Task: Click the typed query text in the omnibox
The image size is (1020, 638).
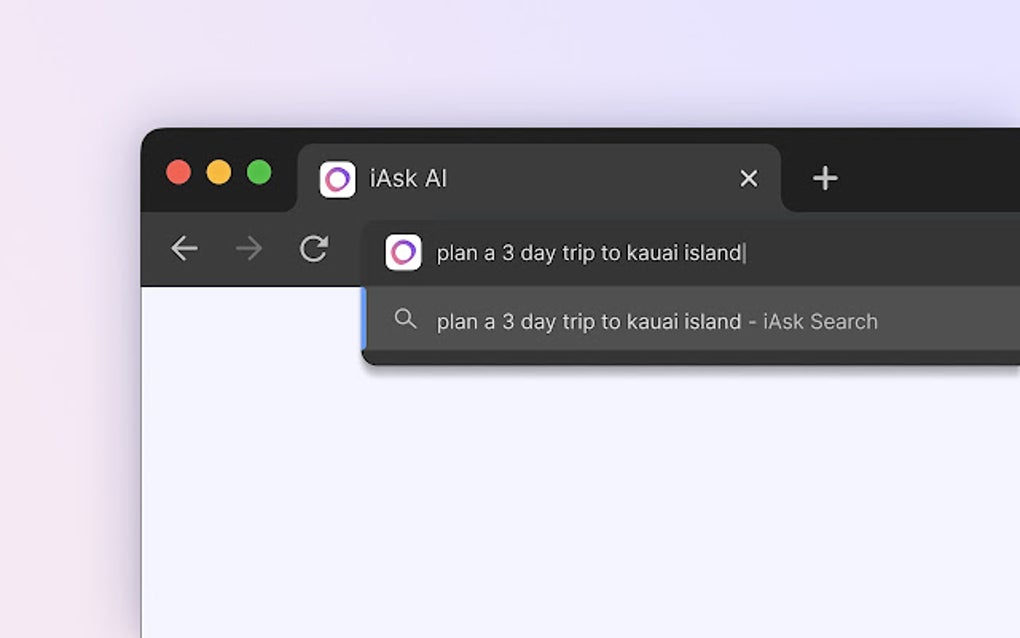Action: click(590, 253)
